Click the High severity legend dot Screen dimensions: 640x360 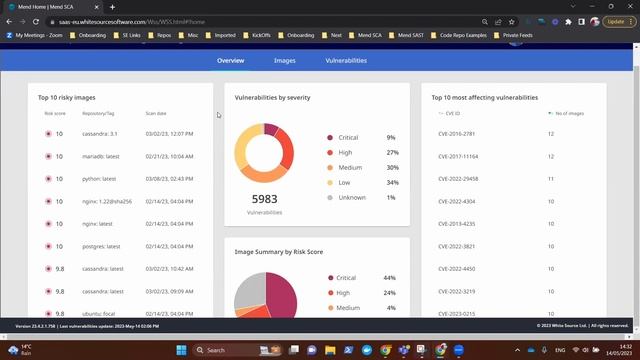coord(330,153)
